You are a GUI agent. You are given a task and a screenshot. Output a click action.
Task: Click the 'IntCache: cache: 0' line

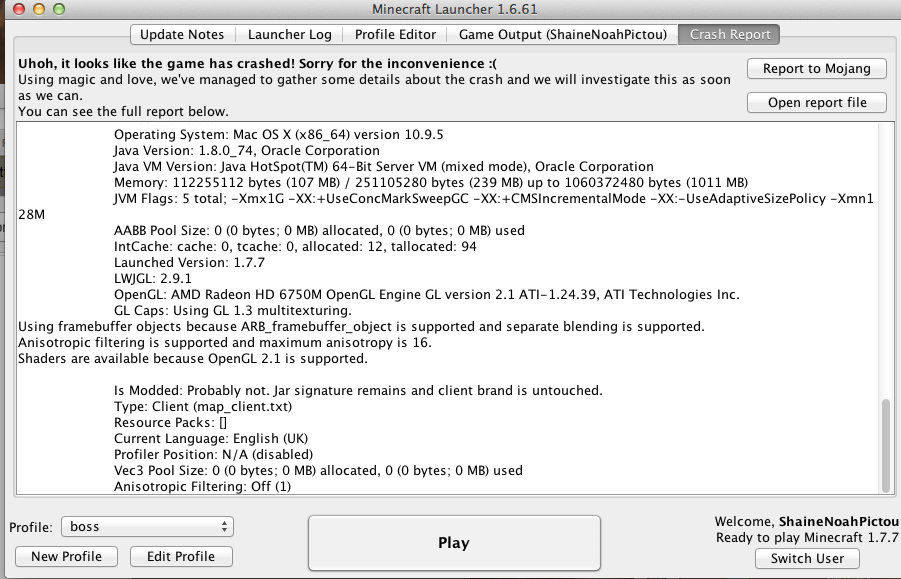295,246
